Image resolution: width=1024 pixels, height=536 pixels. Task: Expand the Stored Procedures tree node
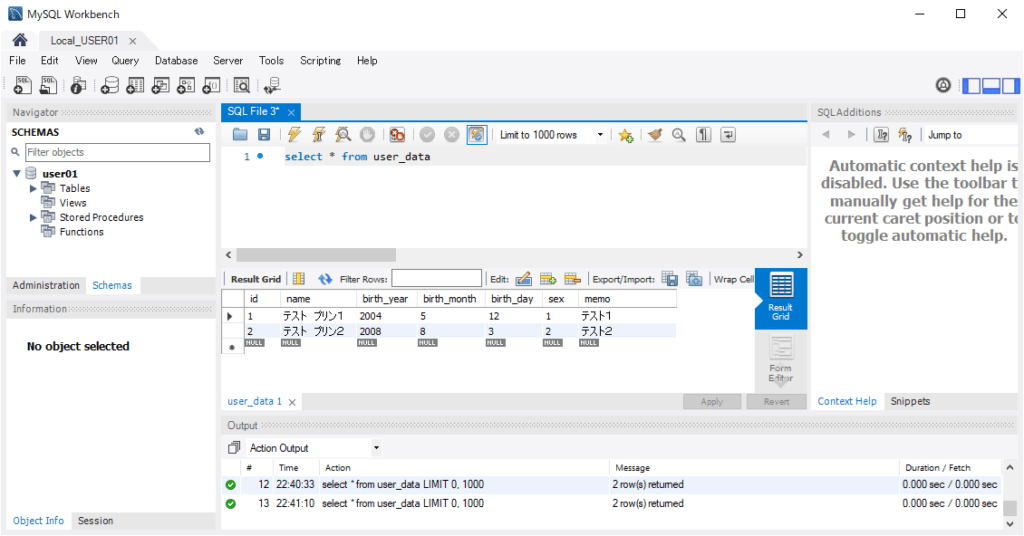click(34, 217)
